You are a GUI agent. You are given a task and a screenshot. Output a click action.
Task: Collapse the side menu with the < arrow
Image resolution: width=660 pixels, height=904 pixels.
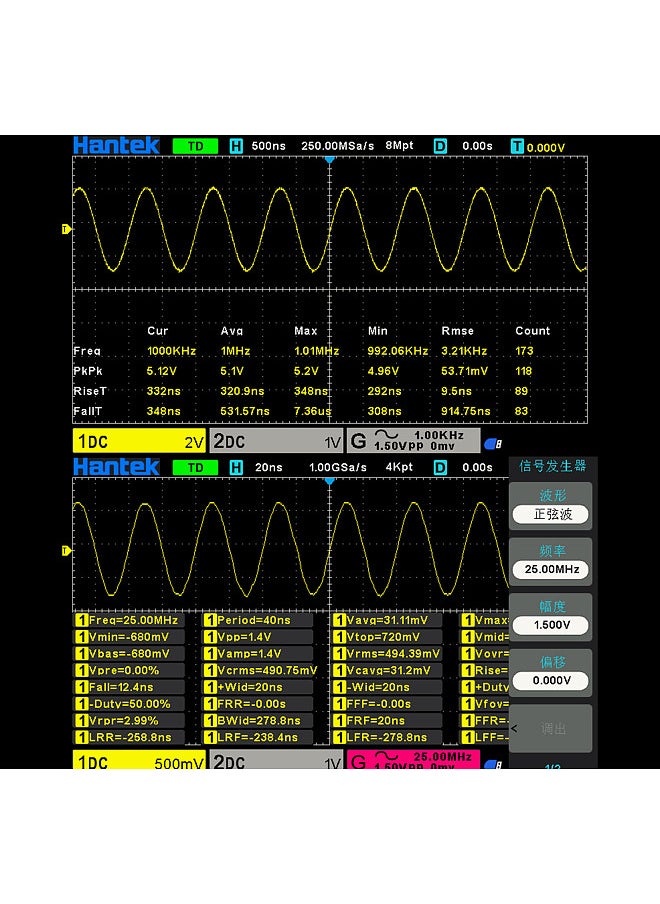tap(514, 729)
